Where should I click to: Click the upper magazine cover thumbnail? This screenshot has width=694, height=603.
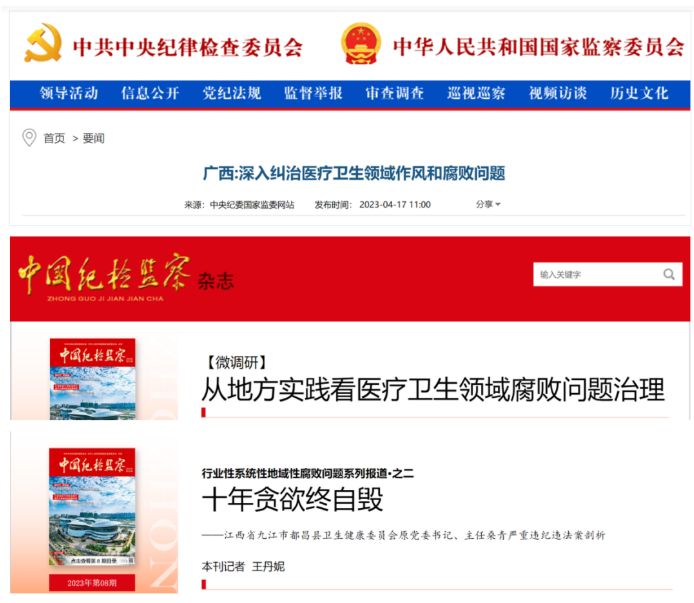(x=93, y=379)
